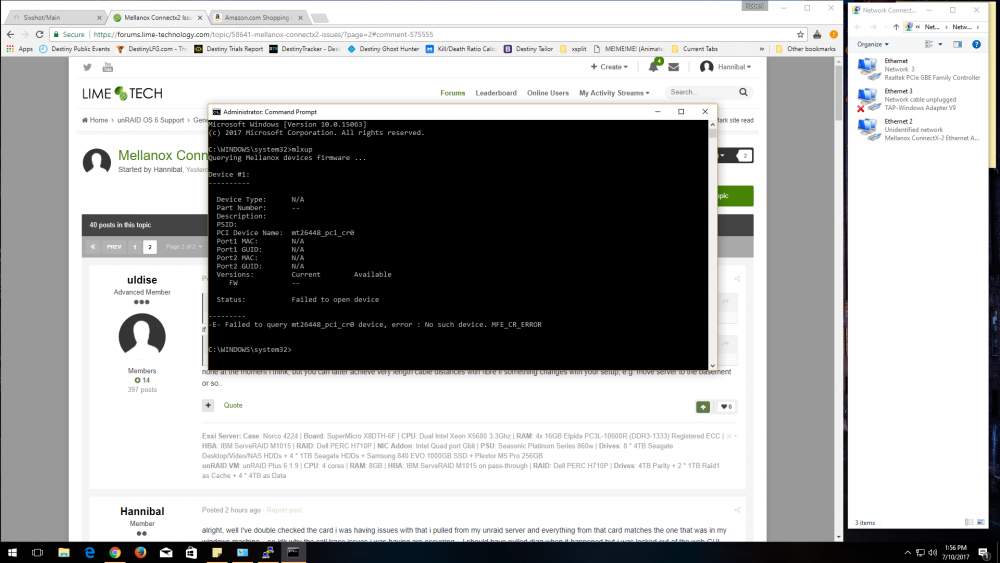Open Task View on the taskbar

tap(38, 553)
